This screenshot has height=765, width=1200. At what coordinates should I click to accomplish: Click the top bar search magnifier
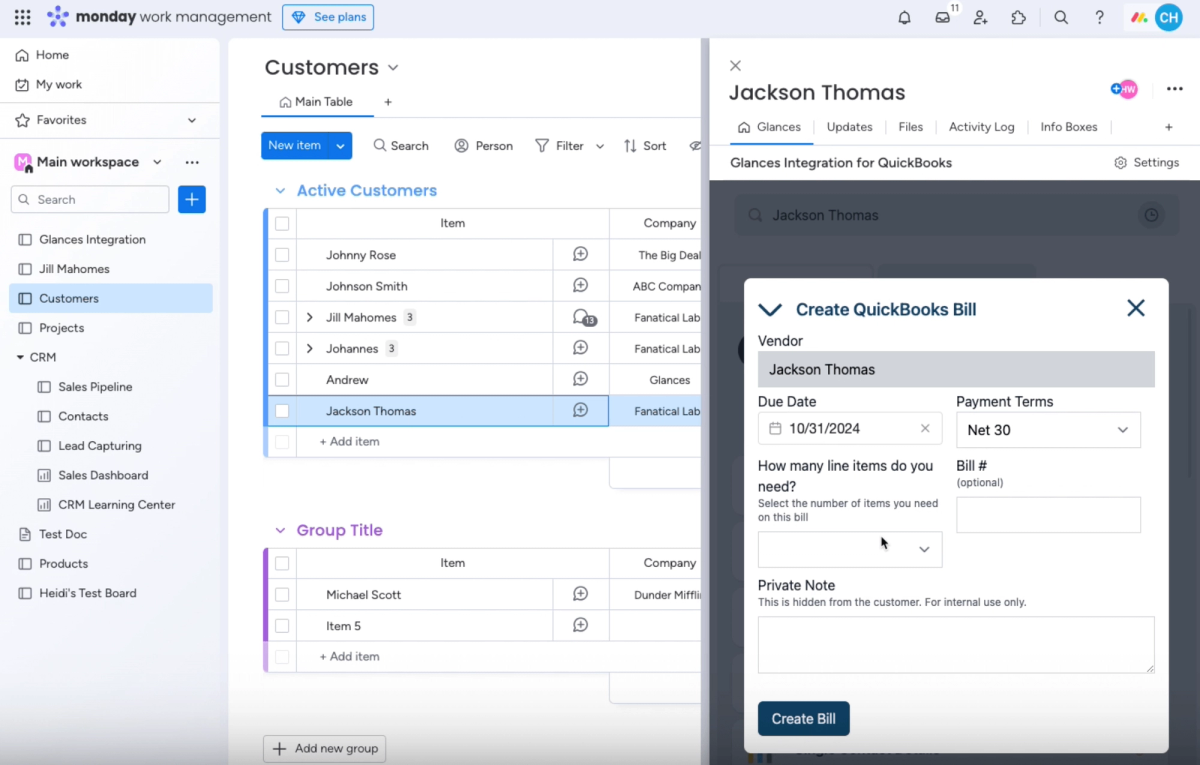[x=1061, y=17]
